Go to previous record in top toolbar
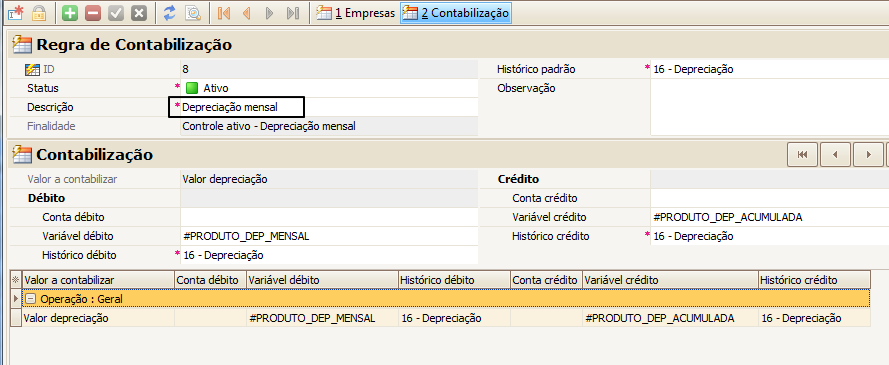This screenshot has width=889, height=365. [247, 12]
